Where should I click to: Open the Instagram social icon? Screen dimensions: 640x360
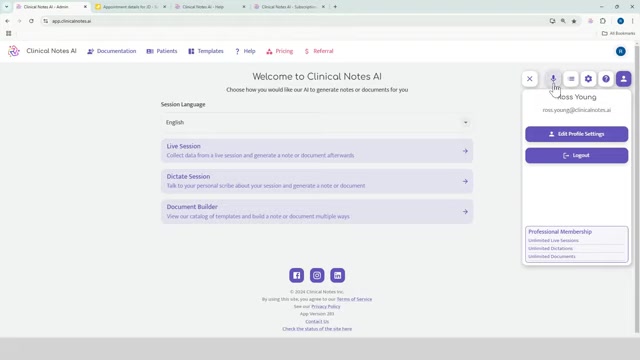(x=317, y=276)
